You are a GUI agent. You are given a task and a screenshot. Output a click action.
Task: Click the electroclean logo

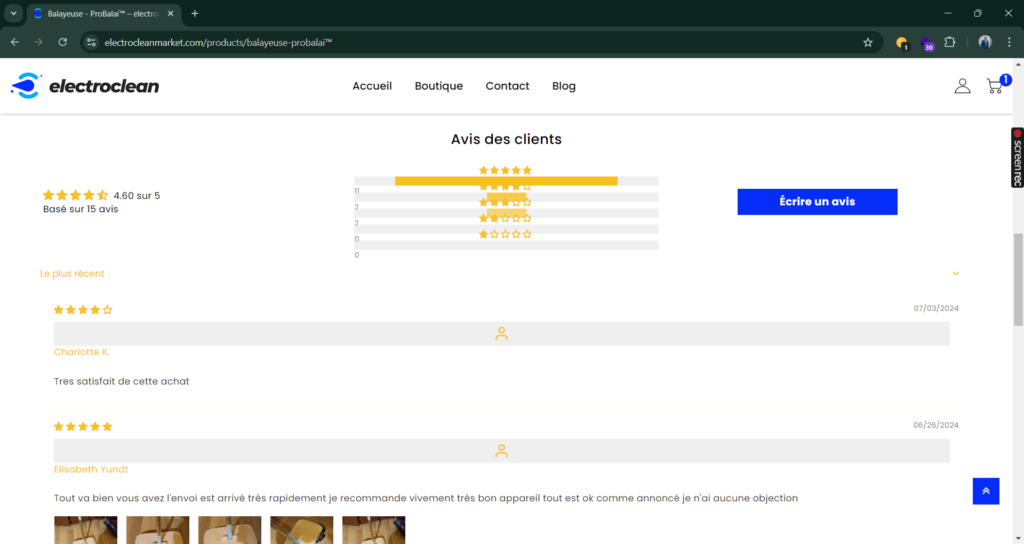pyautogui.click(x=85, y=86)
